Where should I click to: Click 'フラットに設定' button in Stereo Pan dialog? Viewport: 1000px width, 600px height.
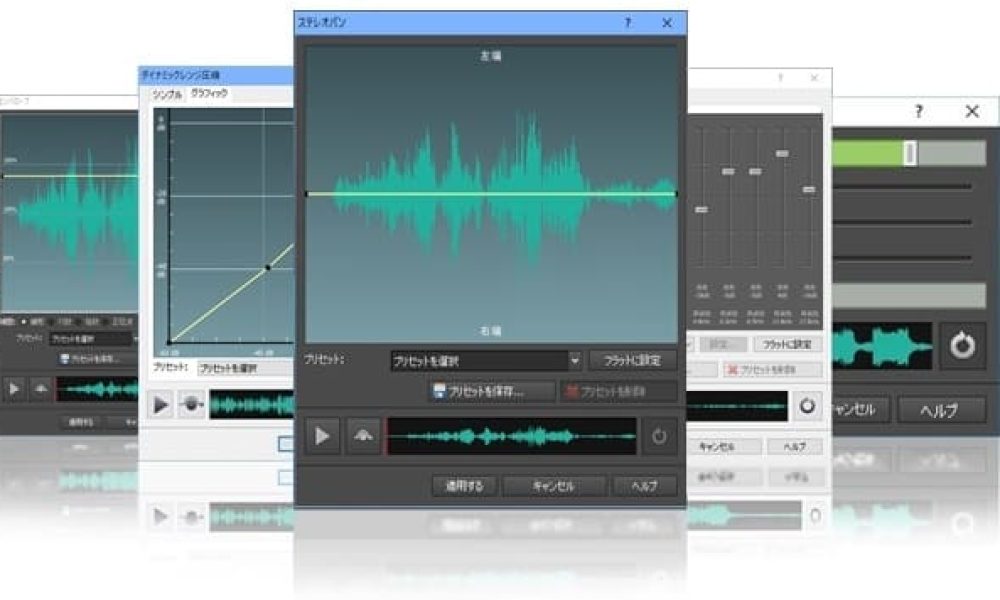click(632, 360)
